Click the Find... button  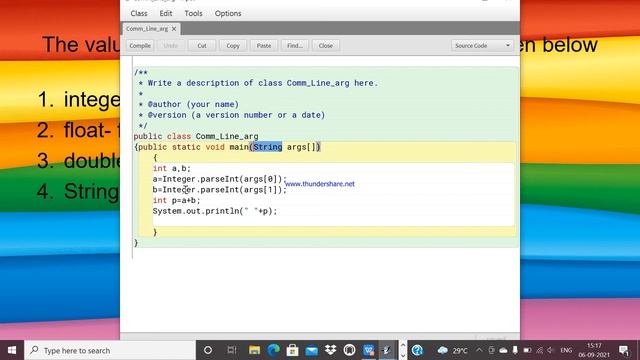pyautogui.click(x=295, y=46)
